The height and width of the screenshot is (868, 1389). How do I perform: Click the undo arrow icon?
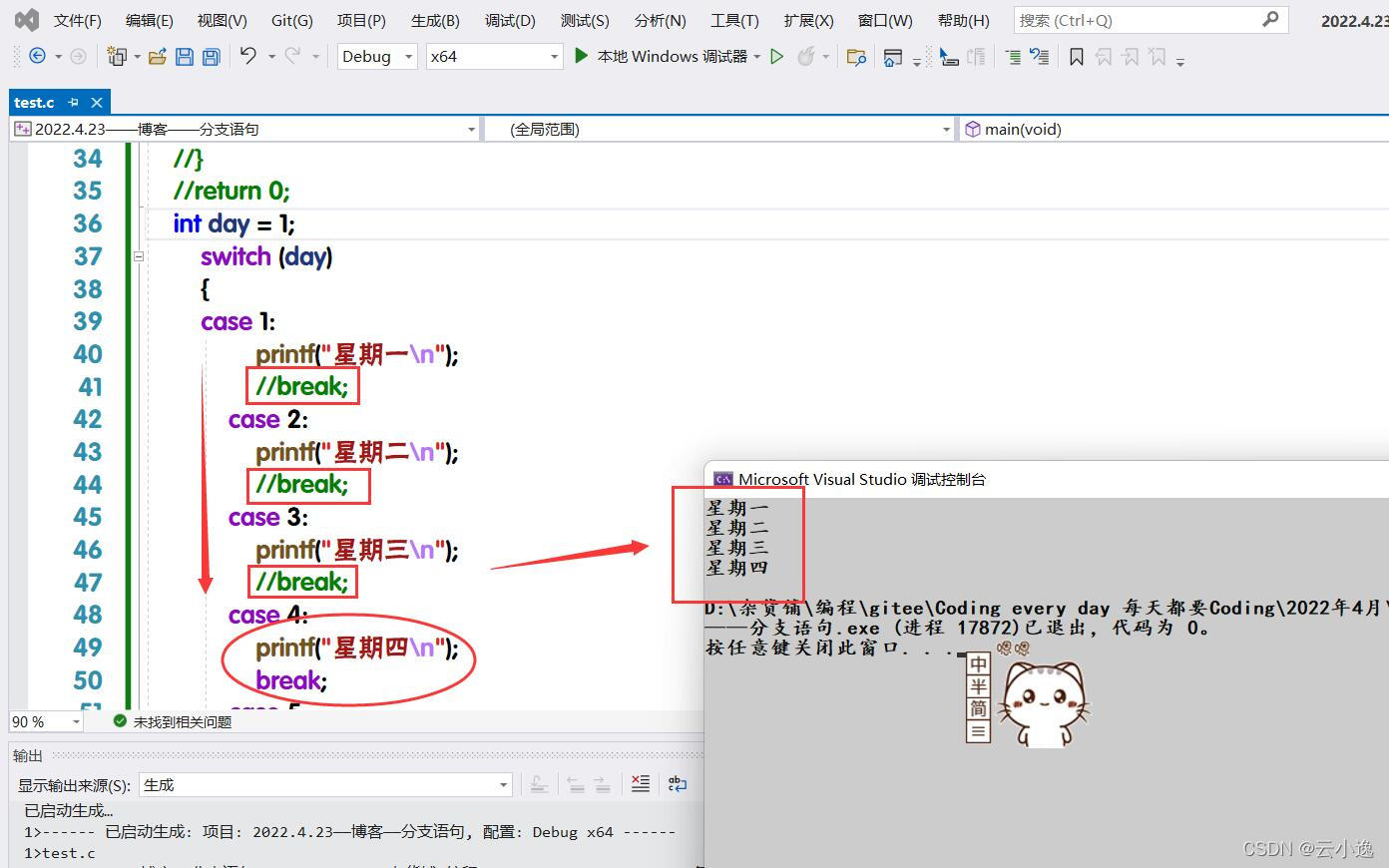coord(248,57)
